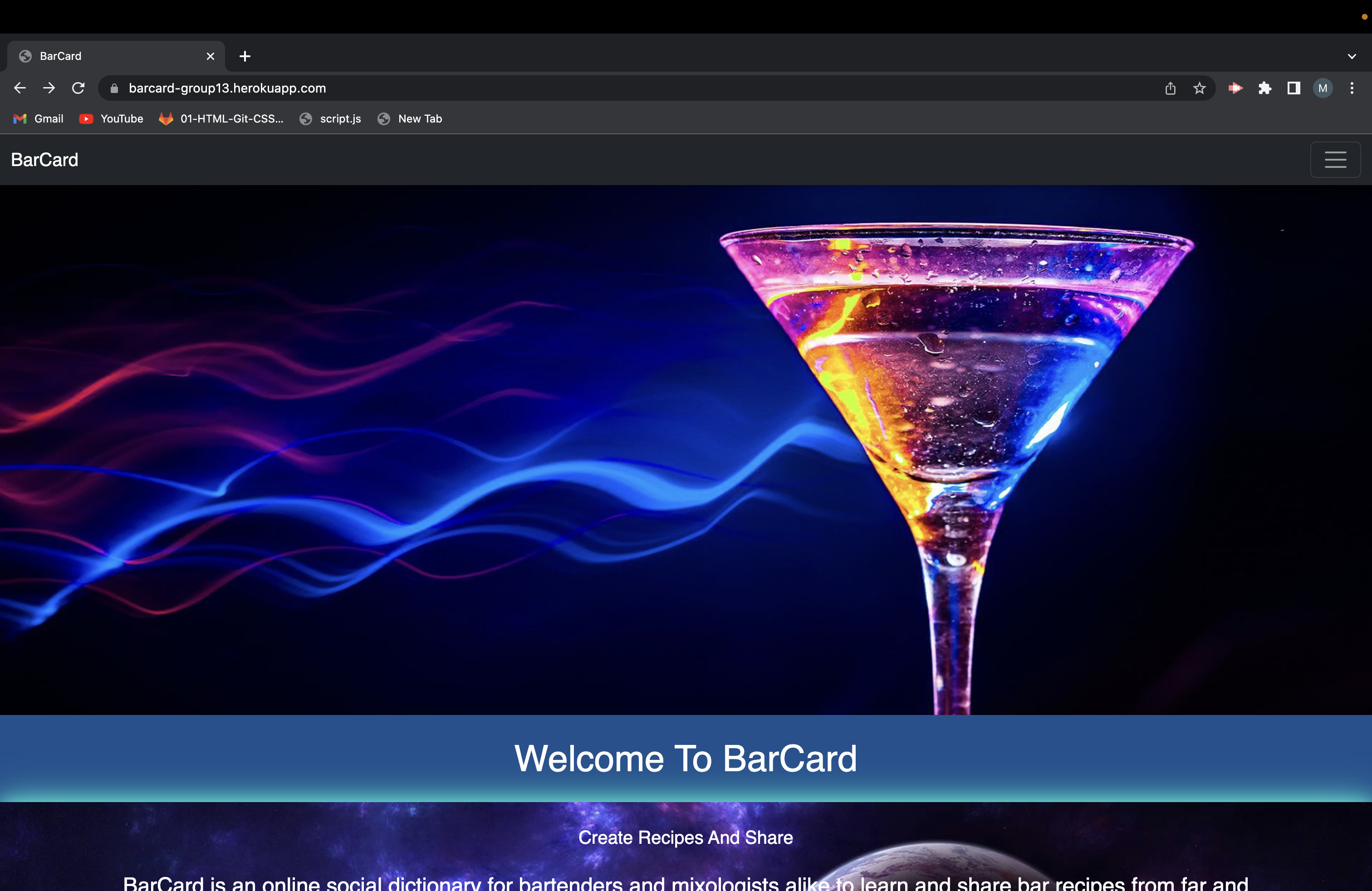Expand the tab search chevron
Viewport: 1372px width, 891px height.
[x=1352, y=56]
